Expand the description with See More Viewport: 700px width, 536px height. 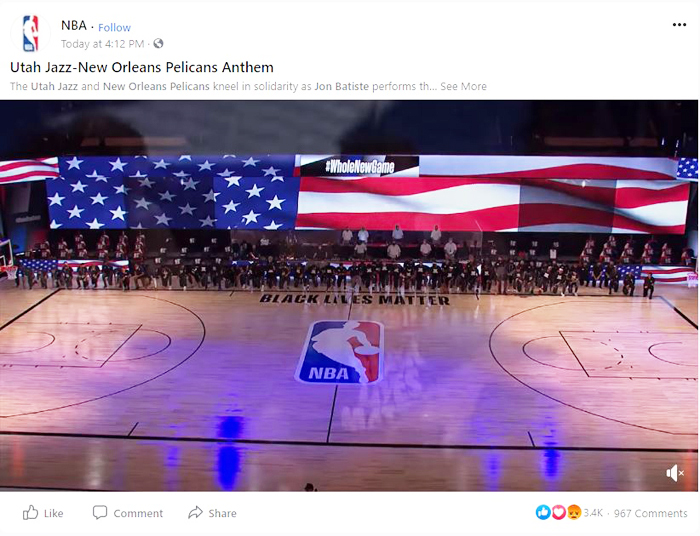463,87
